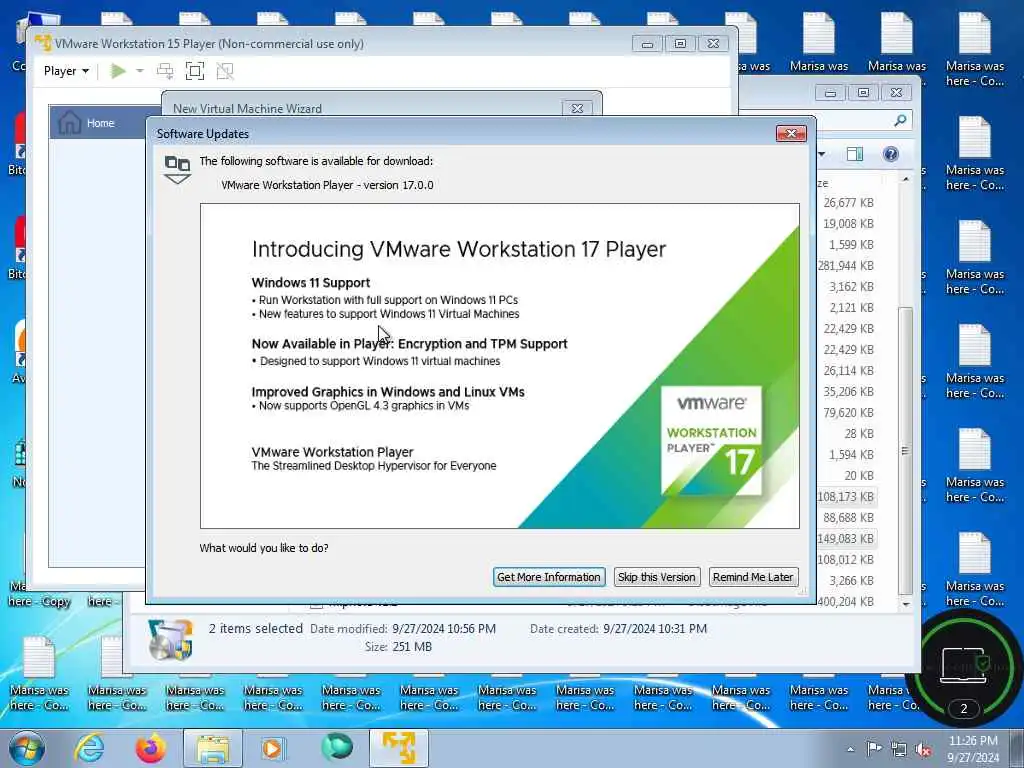Click the Explorer search magnifier icon

tap(900, 120)
